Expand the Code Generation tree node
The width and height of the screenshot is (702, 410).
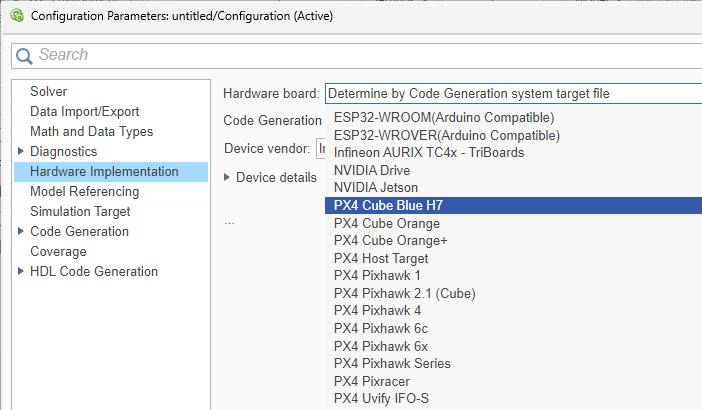tap(21, 231)
